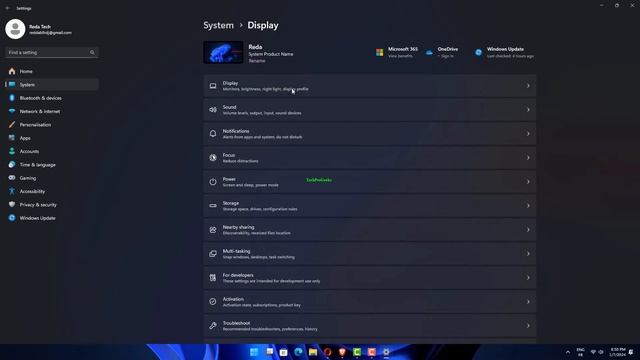Image resolution: width=640 pixels, height=360 pixels.
Task: Click the Multi-tasking windows icon
Action: point(213,254)
